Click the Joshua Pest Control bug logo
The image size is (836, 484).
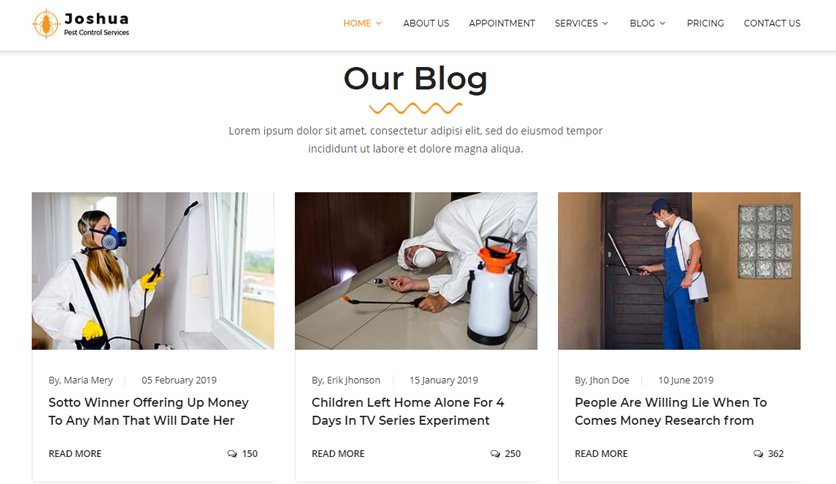coord(46,24)
